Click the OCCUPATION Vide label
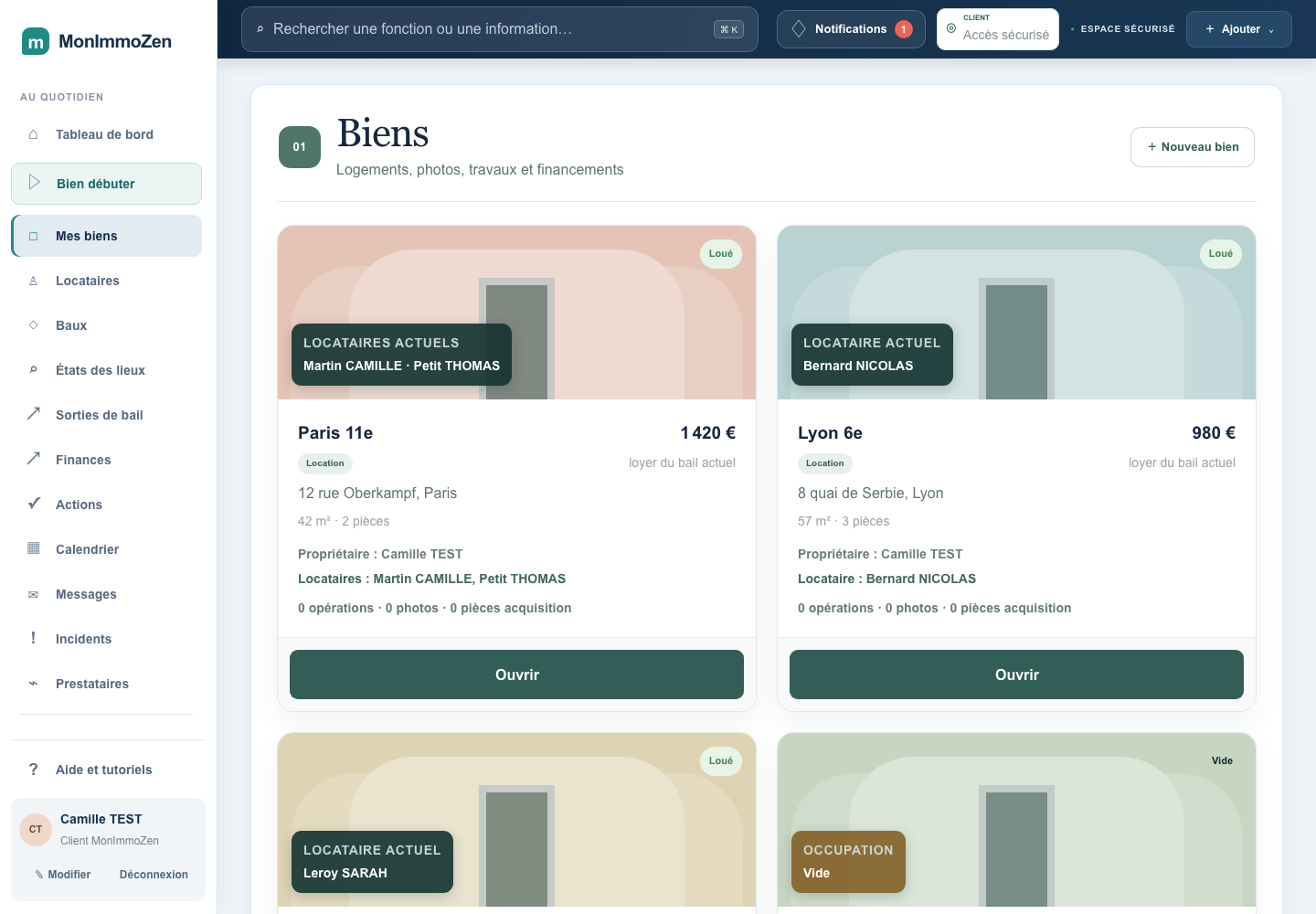 [848, 862]
